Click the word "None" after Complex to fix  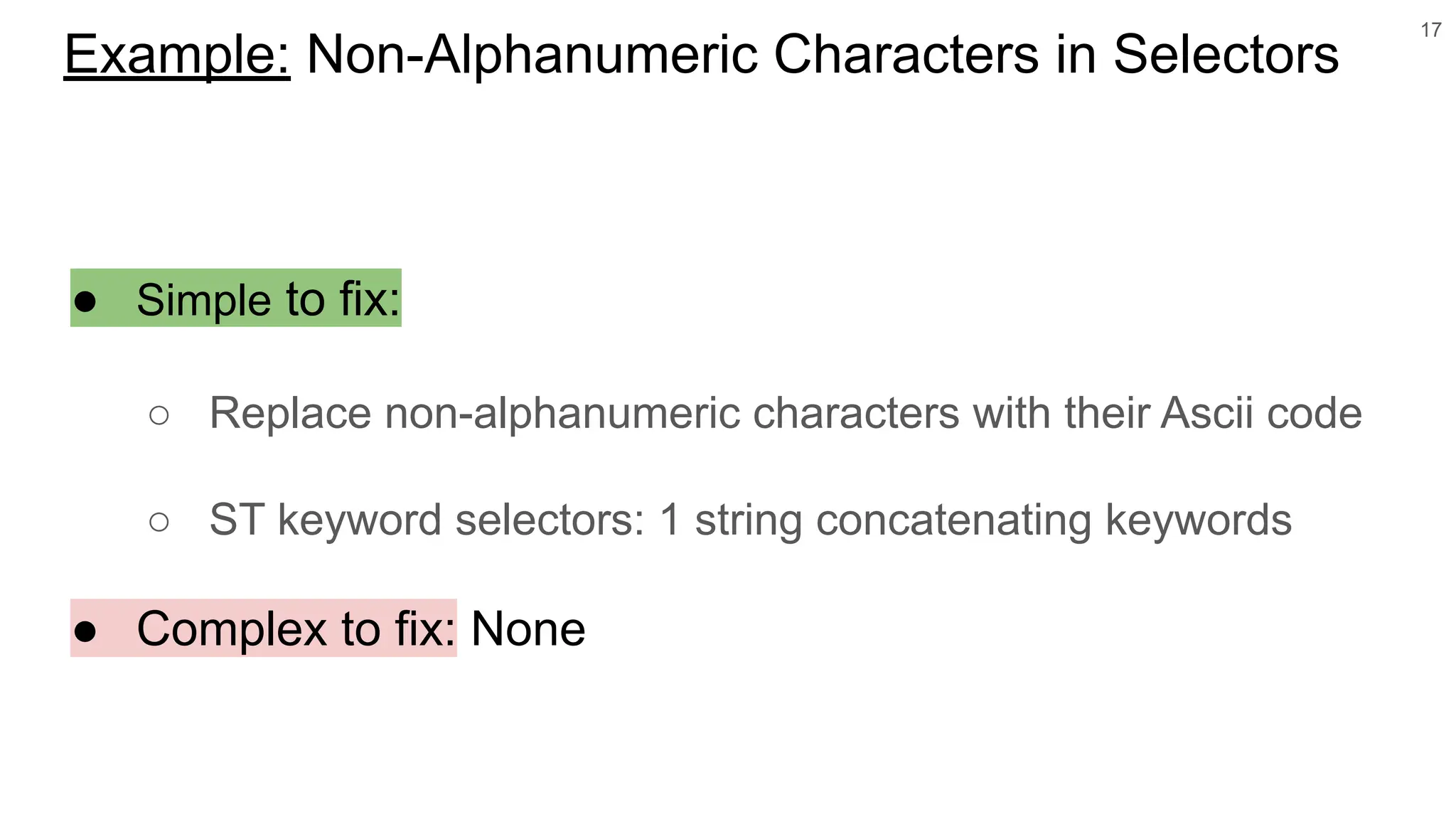(528, 628)
